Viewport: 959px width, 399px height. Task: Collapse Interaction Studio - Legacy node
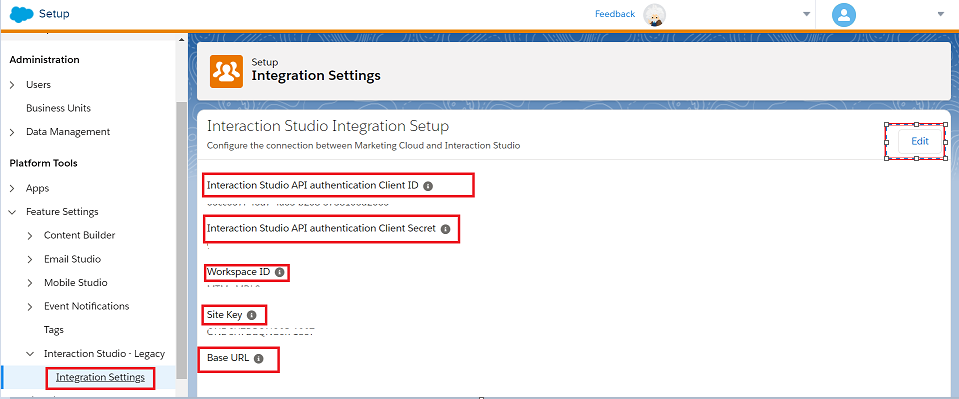point(30,354)
